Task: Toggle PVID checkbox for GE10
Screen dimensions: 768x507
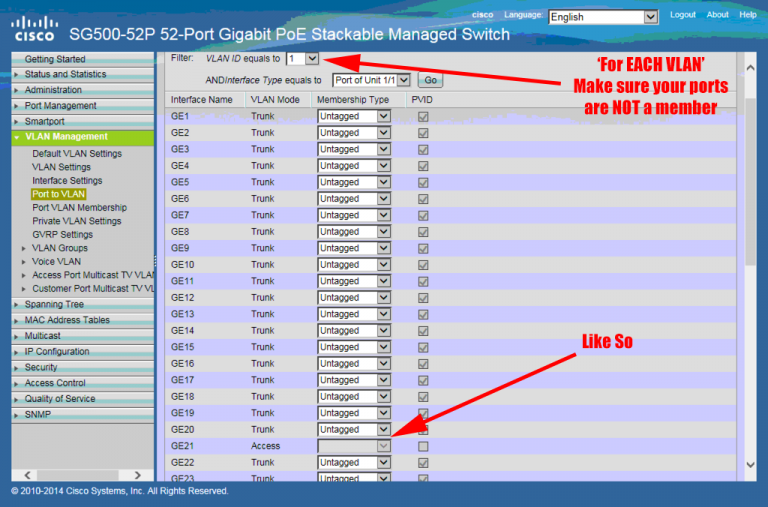Action: coord(423,265)
